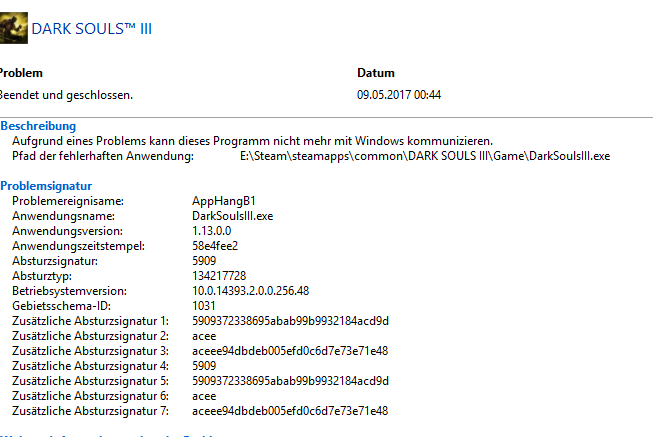Click the label Zusätzliche Absturzsignatur 2

pos(90,336)
